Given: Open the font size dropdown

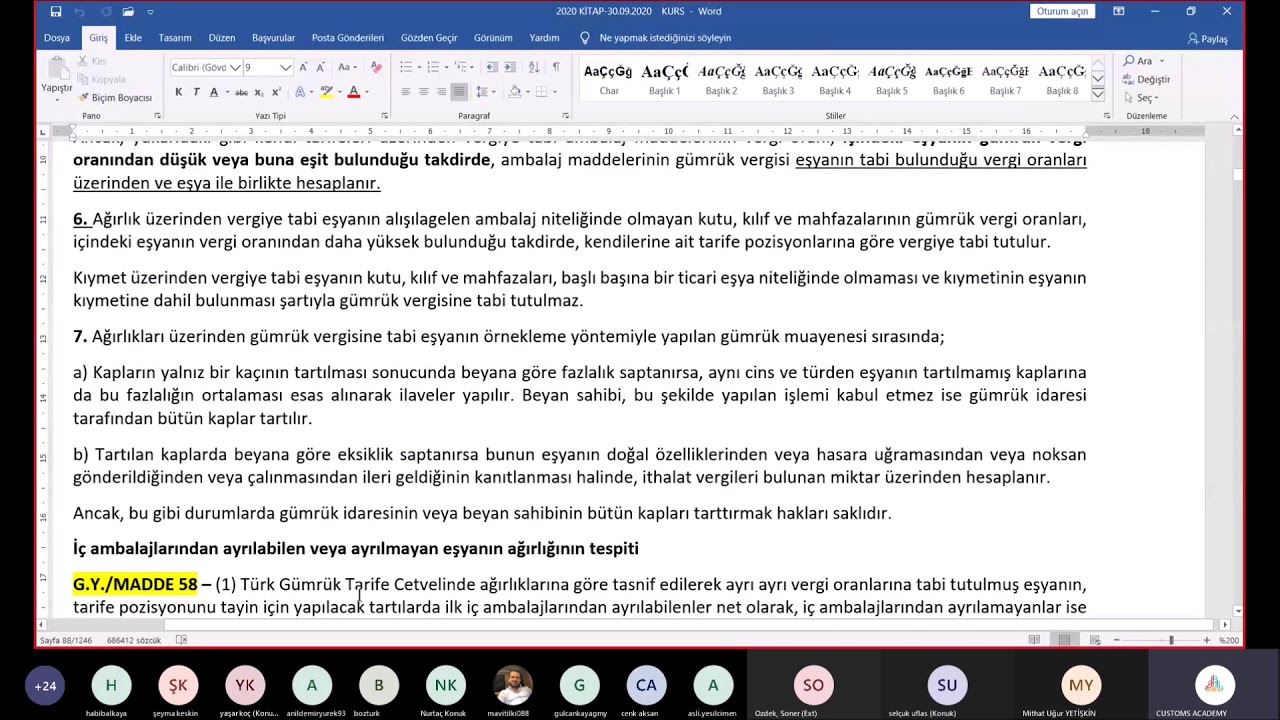Looking at the screenshot, I should [285, 67].
